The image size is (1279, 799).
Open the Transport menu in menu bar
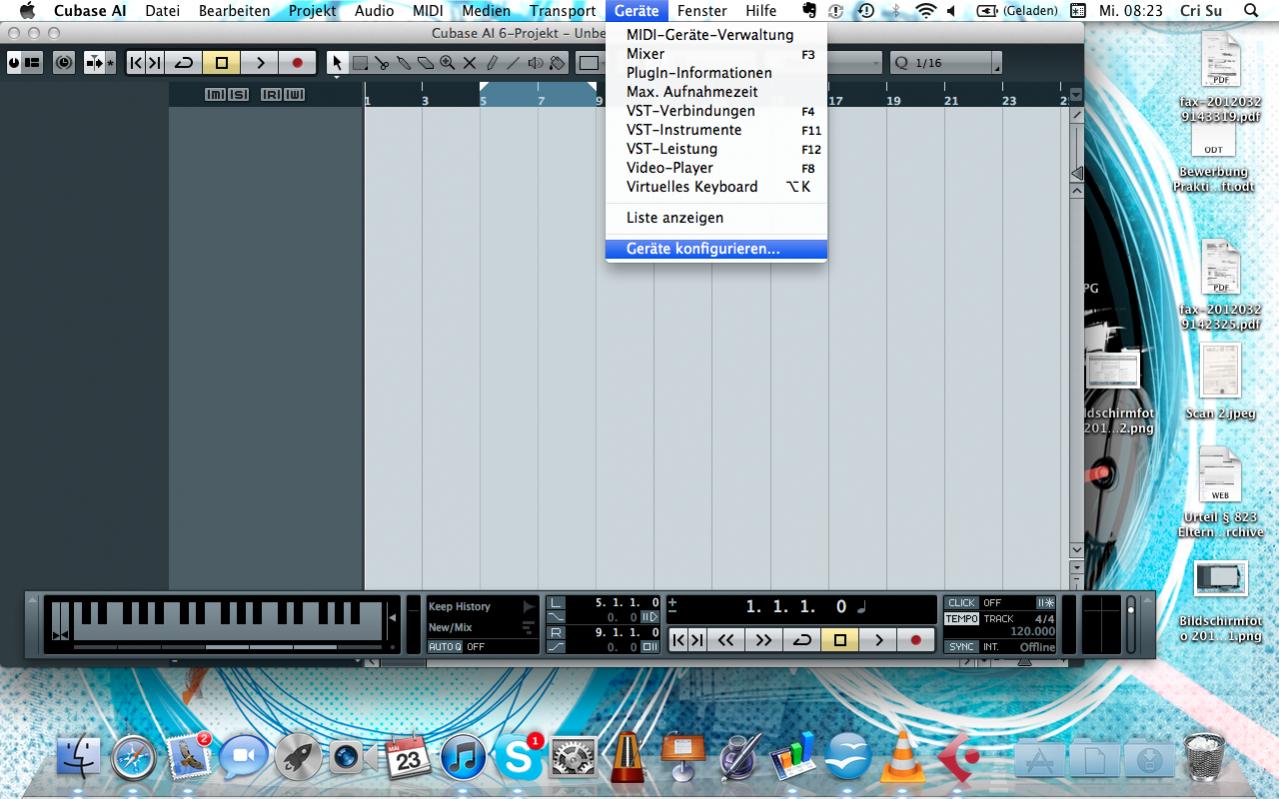click(x=562, y=11)
